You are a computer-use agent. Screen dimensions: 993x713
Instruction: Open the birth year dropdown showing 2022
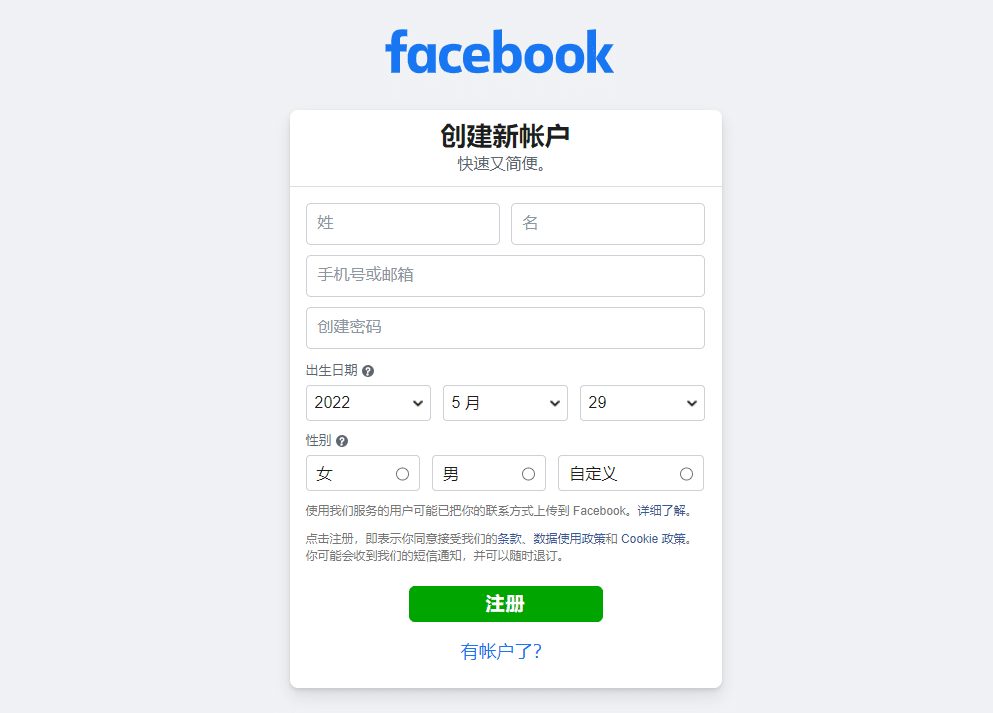click(x=368, y=403)
